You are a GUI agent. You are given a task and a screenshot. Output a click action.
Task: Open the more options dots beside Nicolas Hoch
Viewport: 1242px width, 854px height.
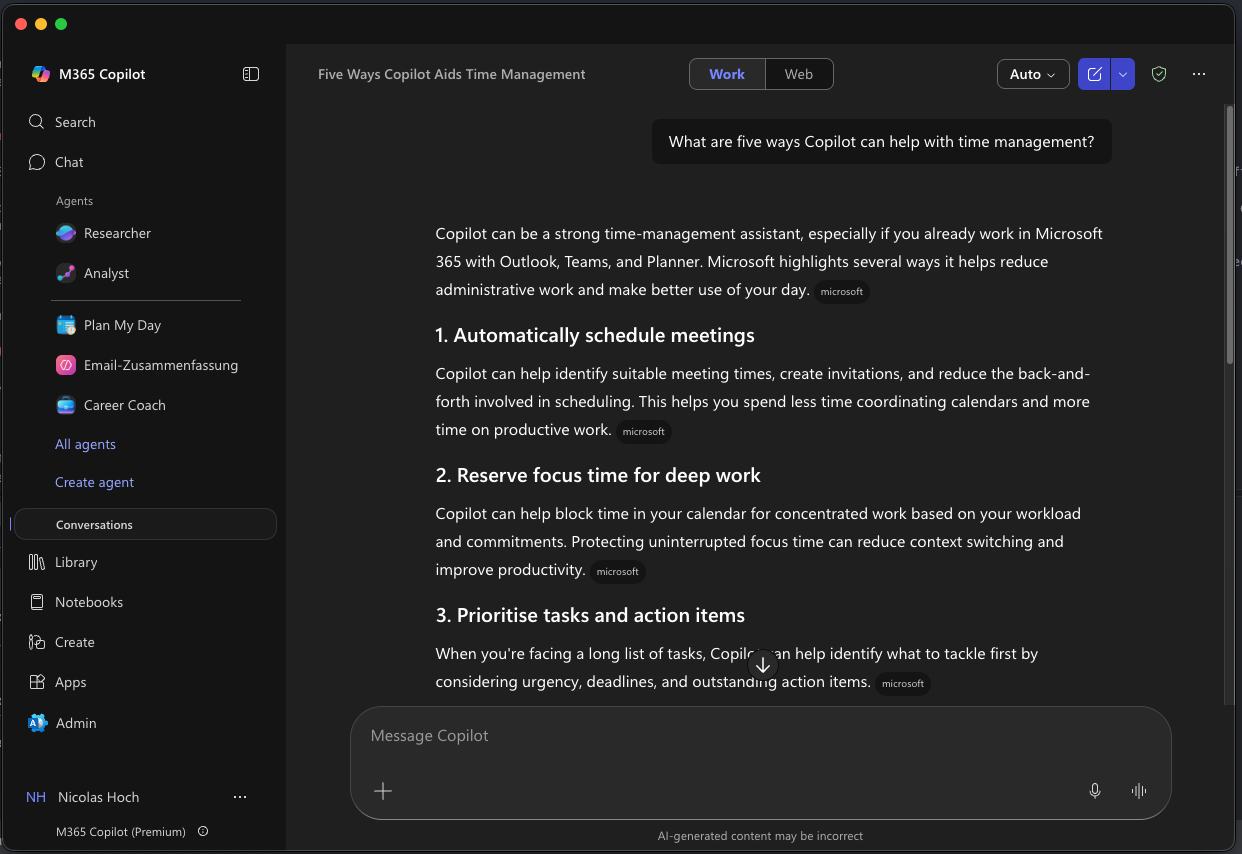click(240, 797)
